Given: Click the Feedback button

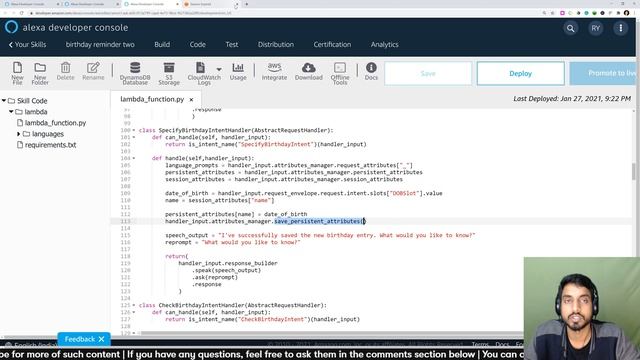Looking at the screenshot, I should pyautogui.click(x=80, y=339).
